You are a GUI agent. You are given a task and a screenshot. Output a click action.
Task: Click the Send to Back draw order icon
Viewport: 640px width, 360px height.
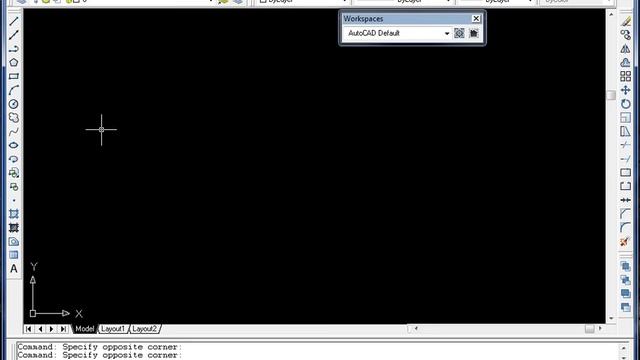[x=625, y=280]
